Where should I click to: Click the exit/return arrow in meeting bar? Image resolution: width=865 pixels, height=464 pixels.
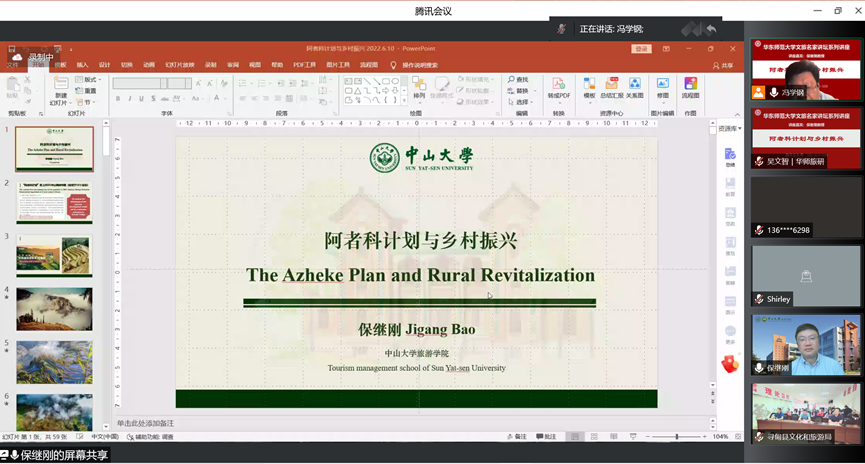pyautogui.click(x=711, y=29)
